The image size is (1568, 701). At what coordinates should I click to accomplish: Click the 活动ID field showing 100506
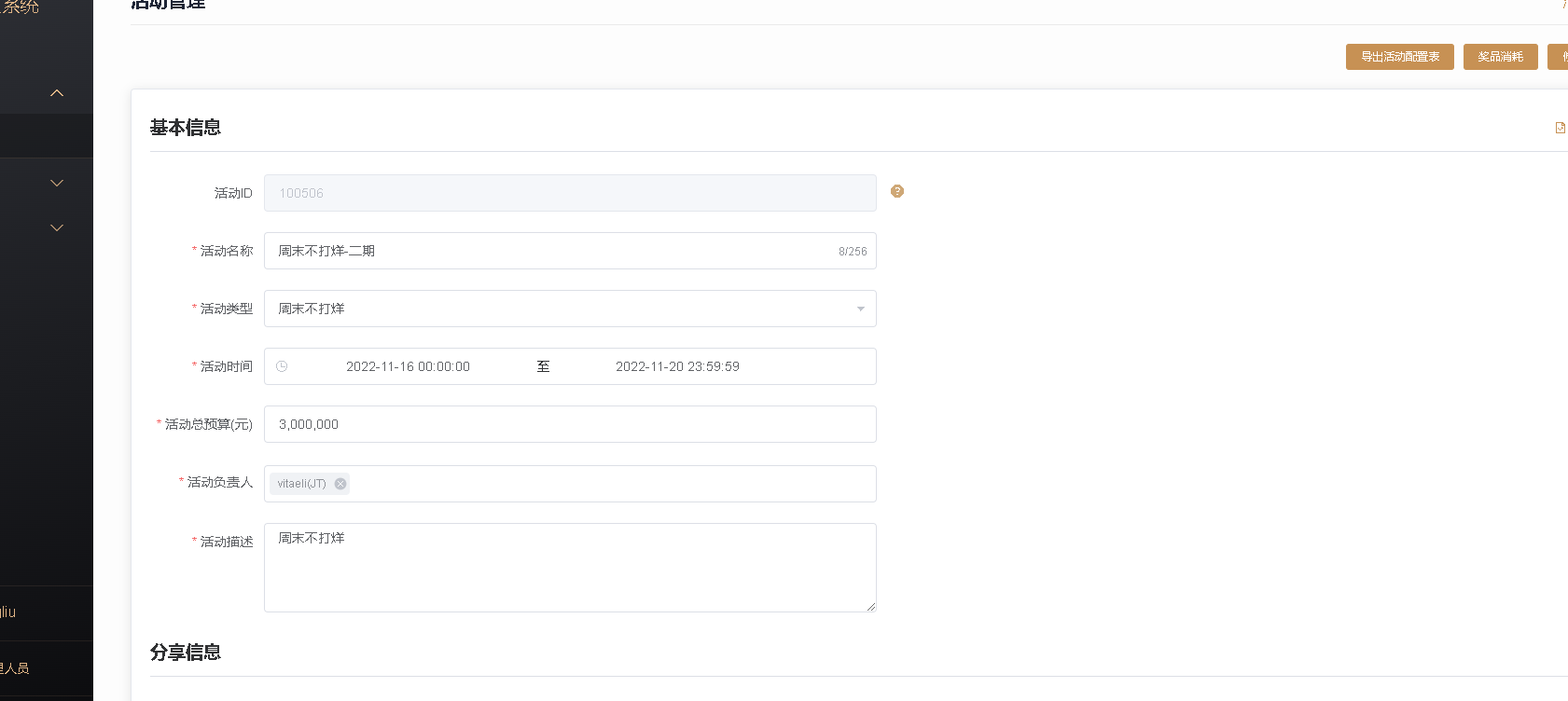pos(570,193)
